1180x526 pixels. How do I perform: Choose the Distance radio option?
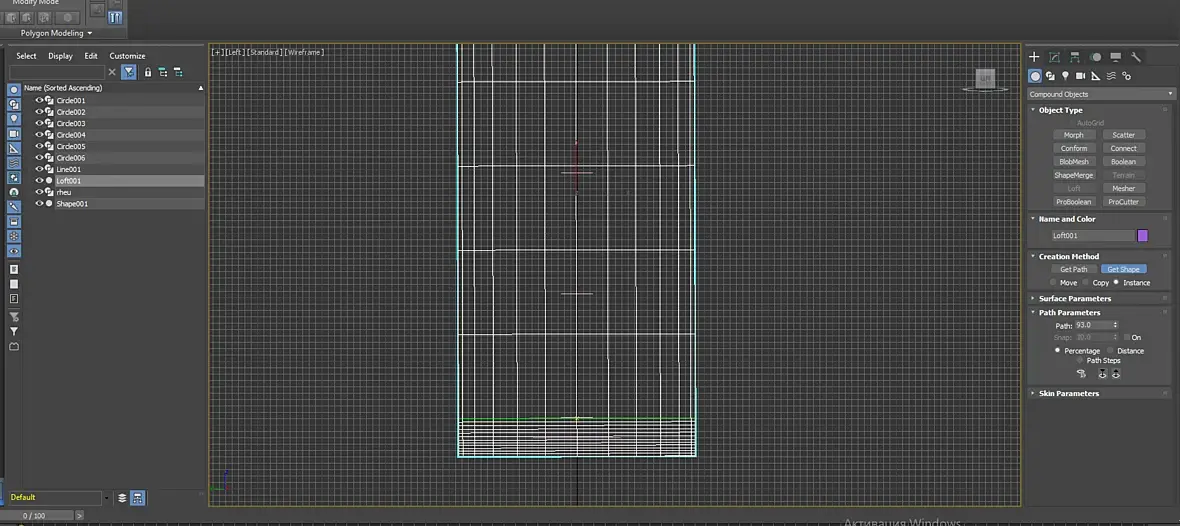point(1110,351)
